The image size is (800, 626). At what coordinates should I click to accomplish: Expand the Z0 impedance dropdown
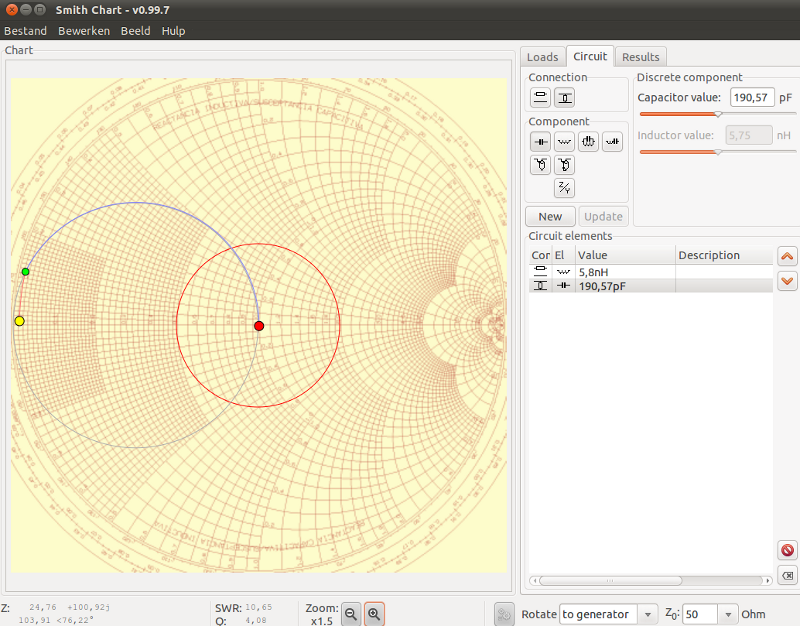click(728, 614)
